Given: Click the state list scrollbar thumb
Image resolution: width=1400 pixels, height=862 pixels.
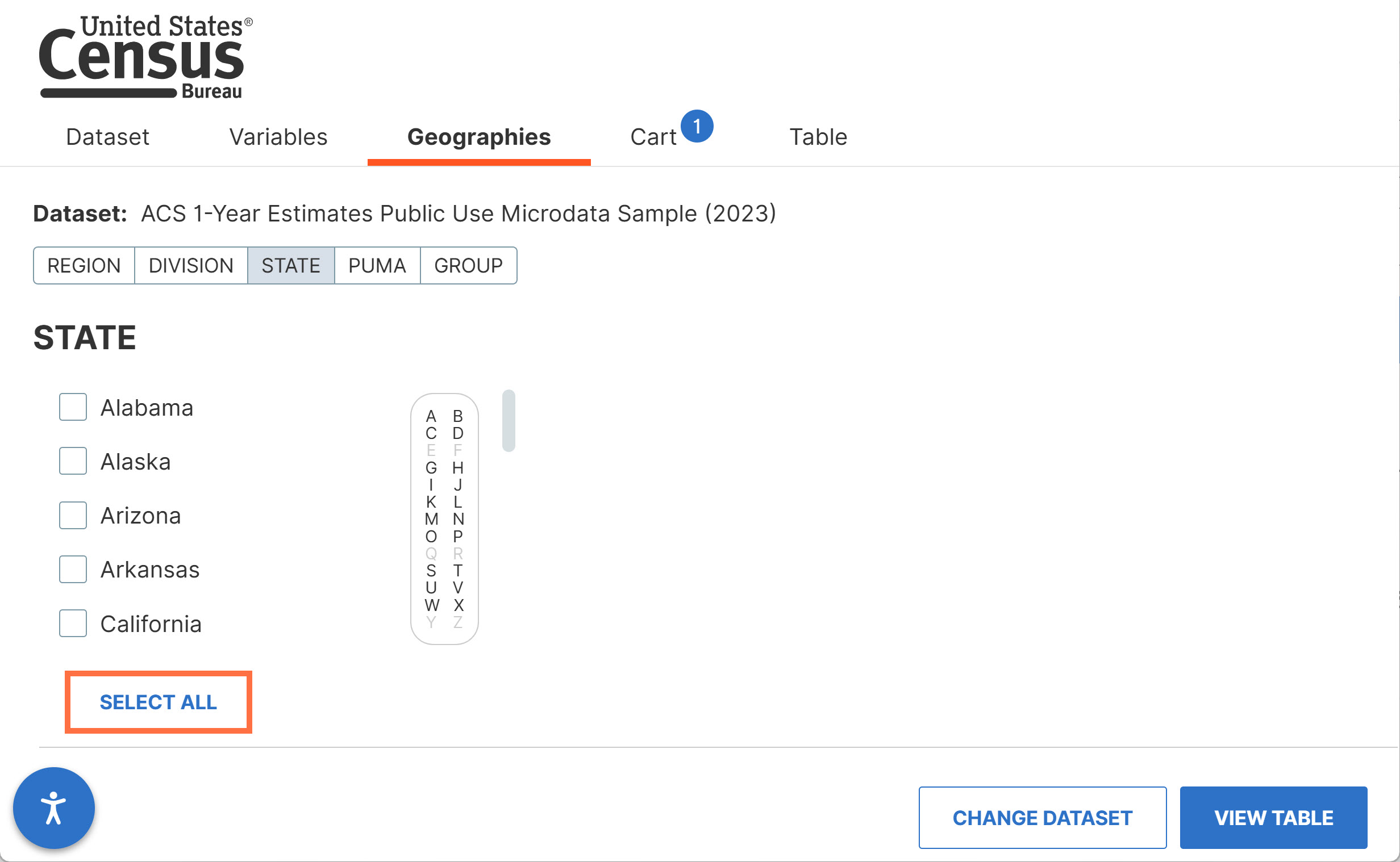Looking at the screenshot, I should (x=509, y=421).
